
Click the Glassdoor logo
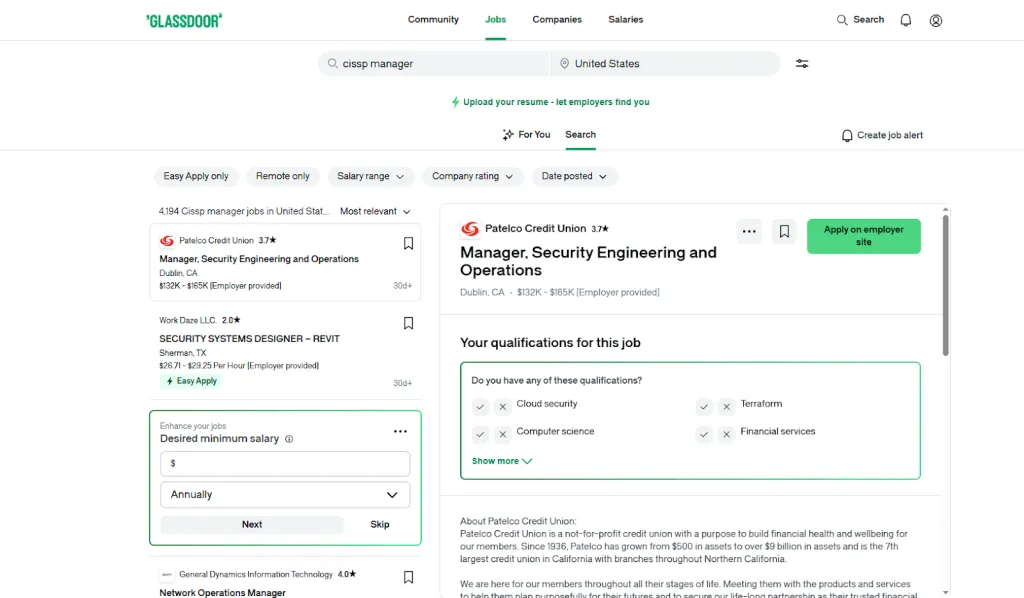tap(184, 20)
